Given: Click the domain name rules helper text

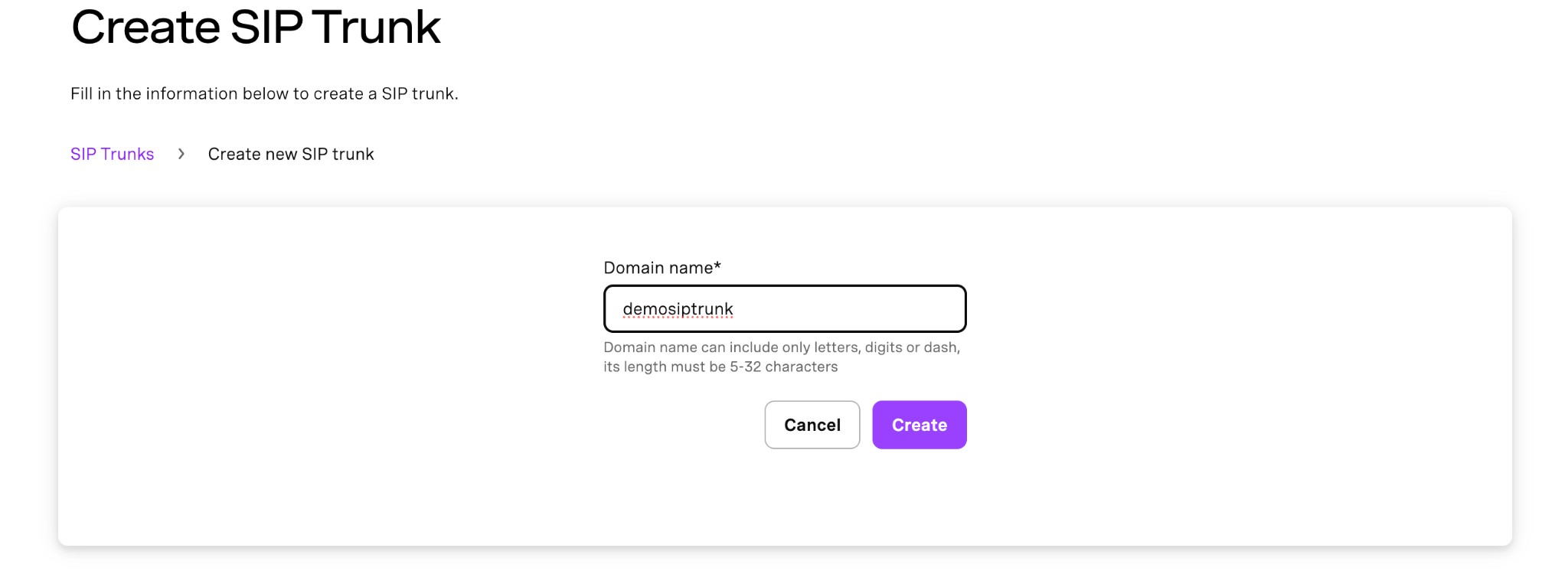Looking at the screenshot, I should tap(781, 347).
